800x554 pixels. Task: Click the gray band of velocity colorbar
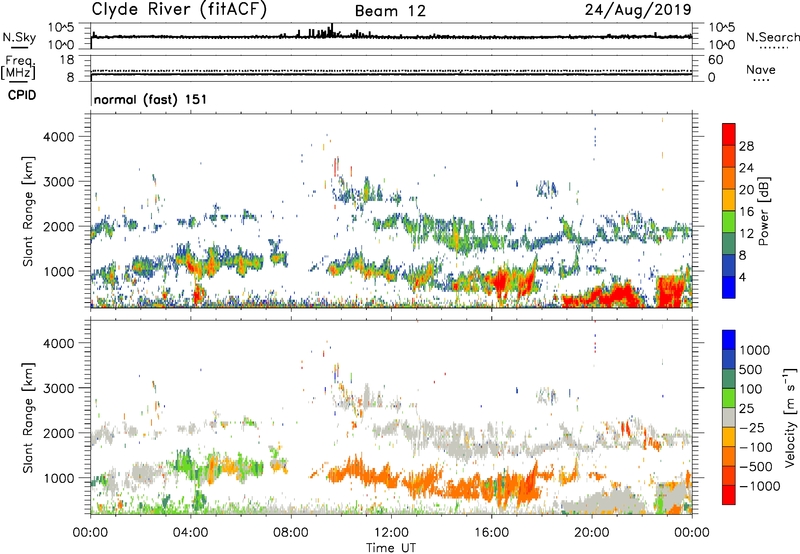pyautogui.click(x=729, y=417)
